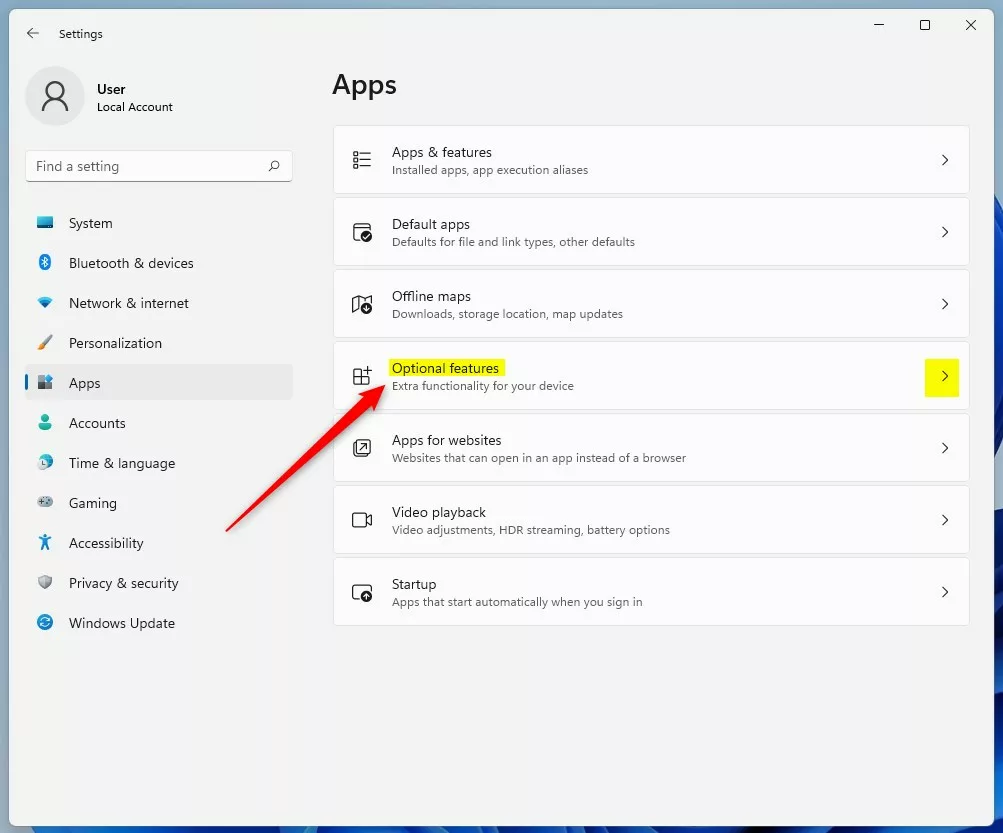Open Optional features title
This screenshot has height=833, width=1003.
pos(445,368)
